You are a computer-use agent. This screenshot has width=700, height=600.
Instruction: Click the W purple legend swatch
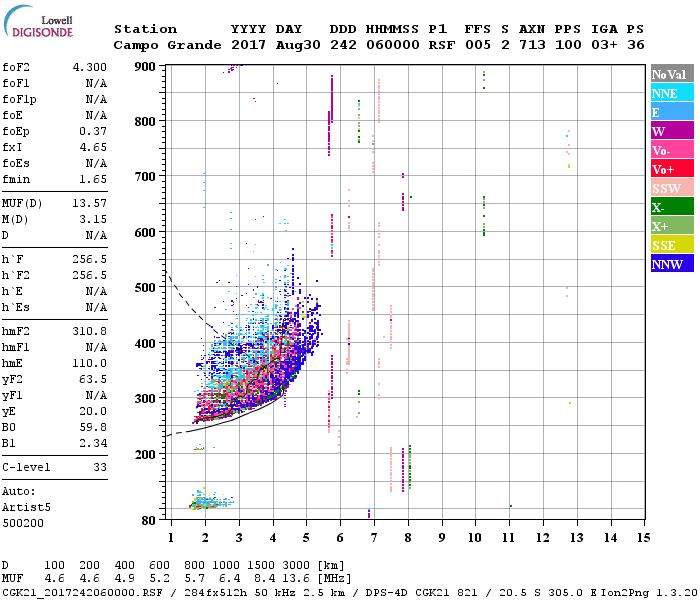[672, 130]
